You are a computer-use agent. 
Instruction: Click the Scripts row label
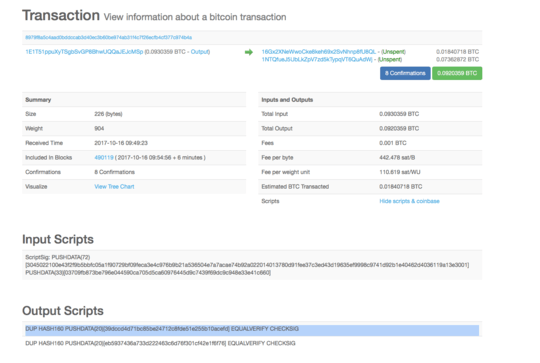(x=270, y=201)
